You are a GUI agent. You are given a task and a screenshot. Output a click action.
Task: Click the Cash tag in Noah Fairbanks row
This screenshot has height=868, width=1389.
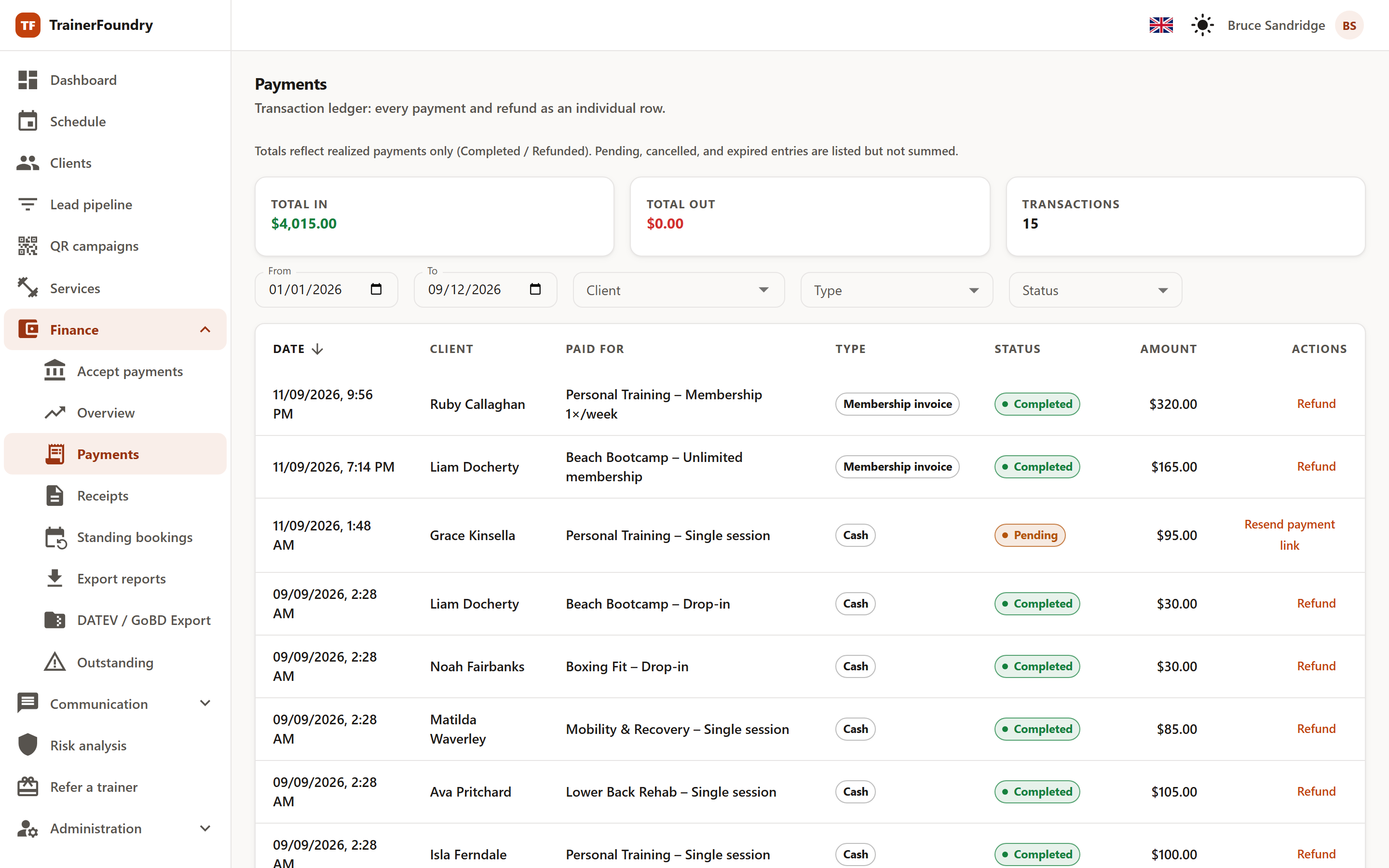pyautogui.click(x=855, y=666)
